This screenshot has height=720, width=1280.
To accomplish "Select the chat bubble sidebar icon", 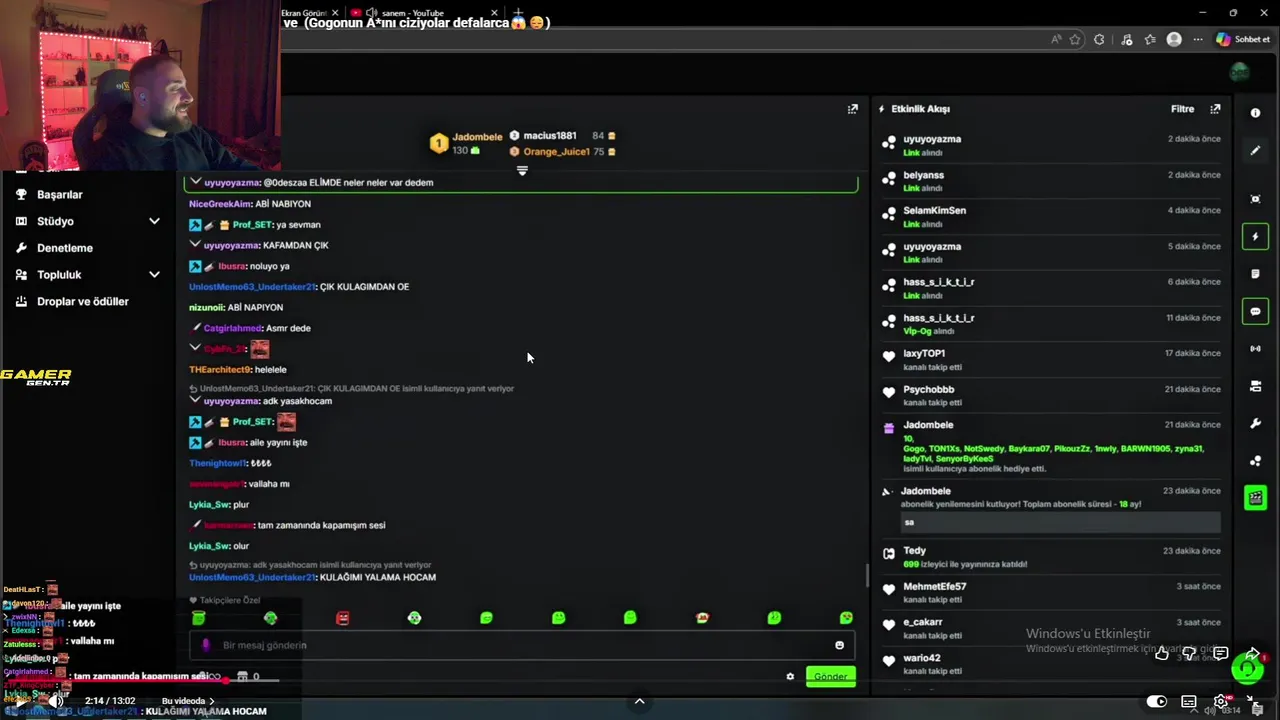I will (1255, 312).
